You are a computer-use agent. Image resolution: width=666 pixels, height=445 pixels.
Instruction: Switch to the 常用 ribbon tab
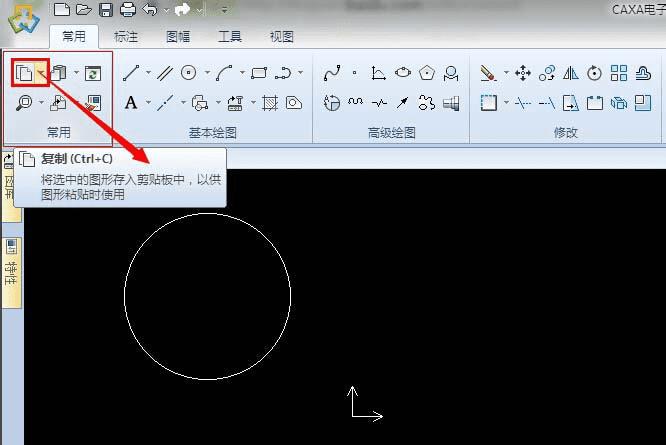coord(74,37)
